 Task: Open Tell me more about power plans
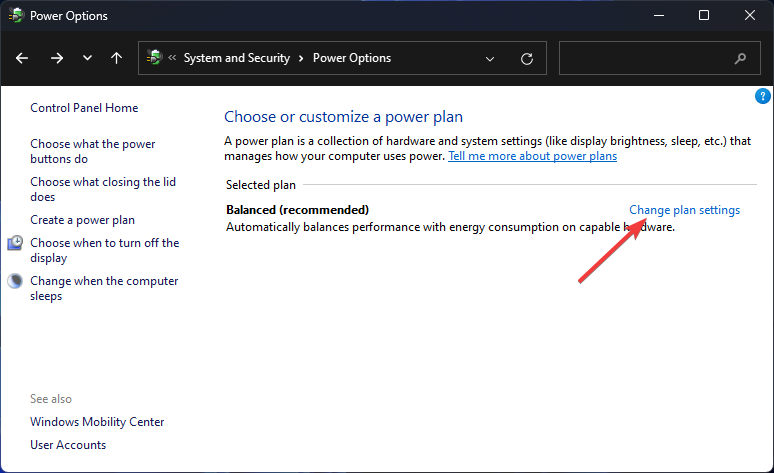pos(532,156)
